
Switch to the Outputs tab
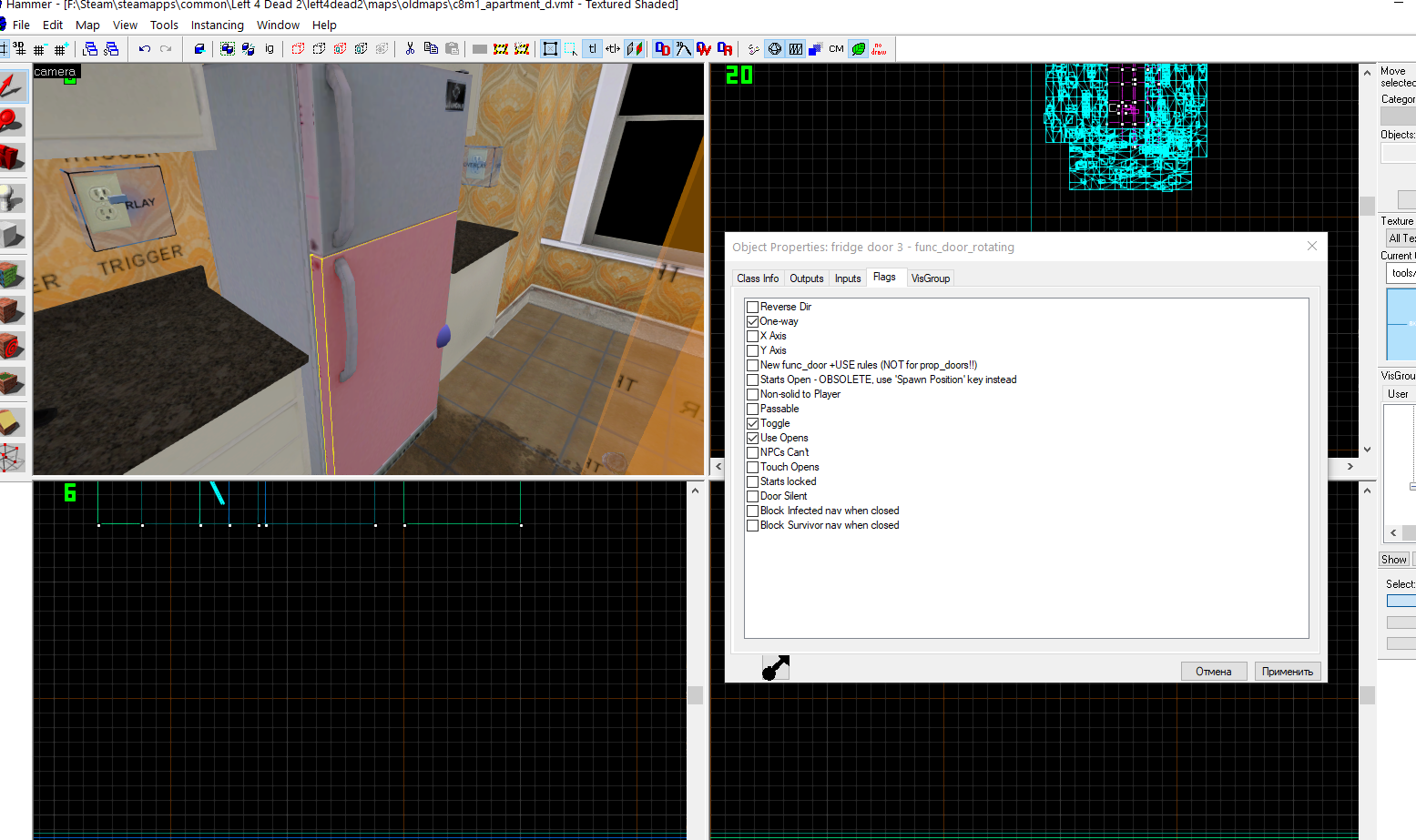805,278
